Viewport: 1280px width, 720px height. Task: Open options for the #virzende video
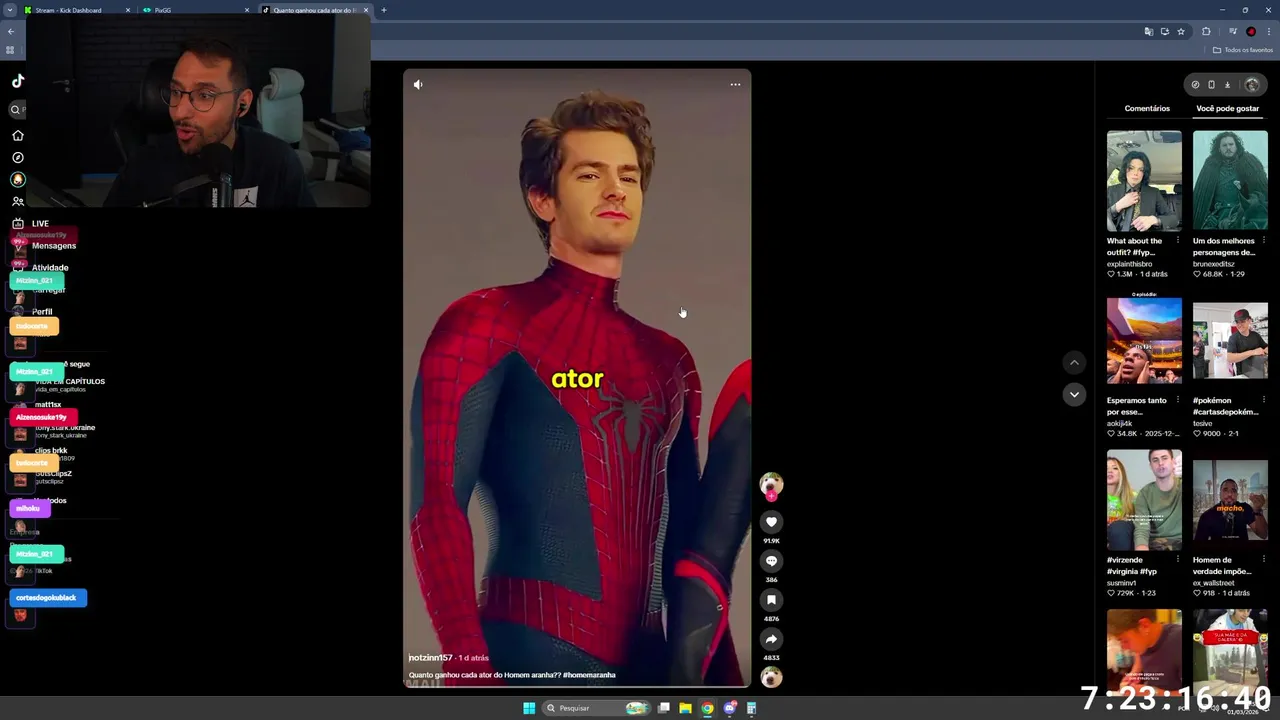click(1178, 560)
